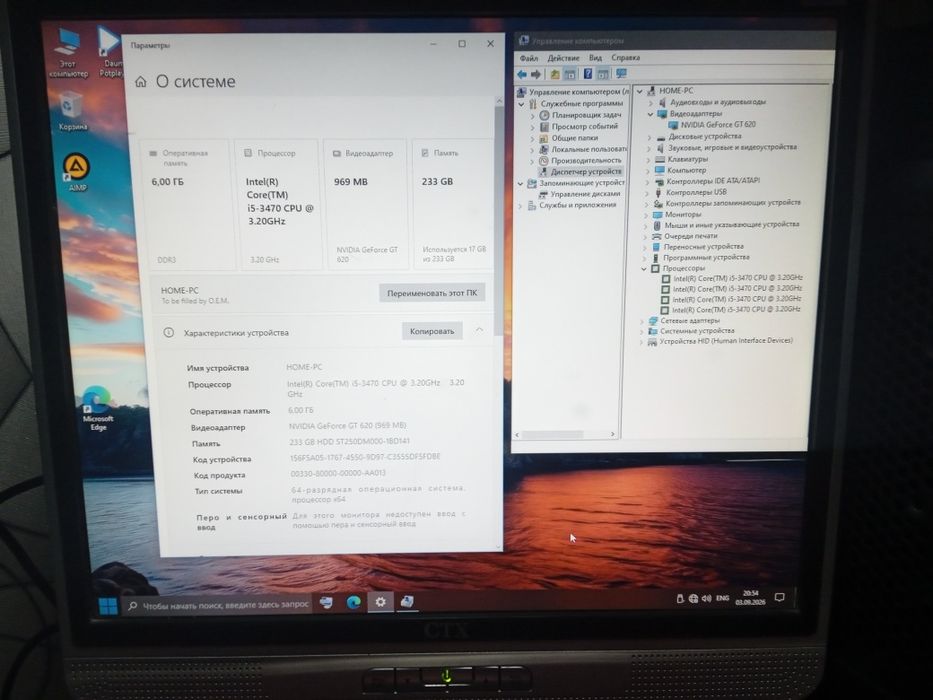The width and height of the screenshot is (933, 700).
Task: Open the Вид menu
Action: pyautogui.click(x=596, y=58)
